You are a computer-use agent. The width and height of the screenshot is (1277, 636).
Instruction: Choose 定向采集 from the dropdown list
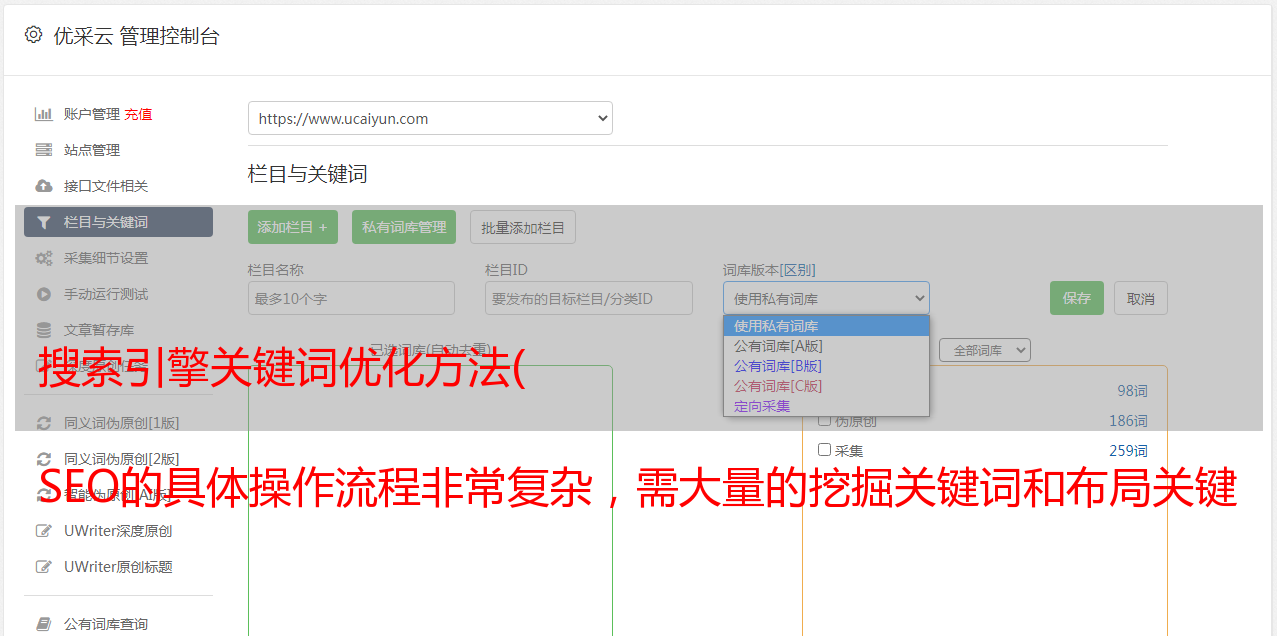point(826,406)
